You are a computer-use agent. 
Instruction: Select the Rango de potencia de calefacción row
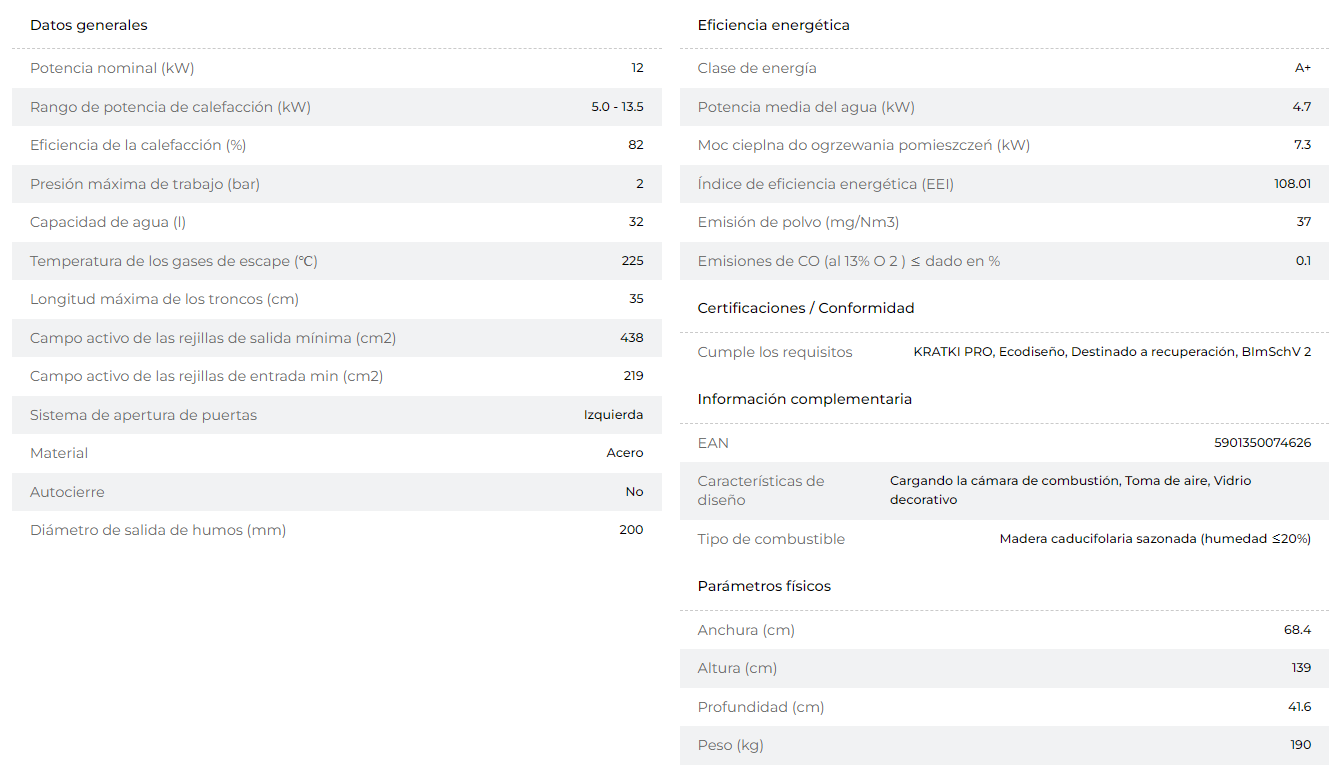pyautogui.click(x=337, y=107)
